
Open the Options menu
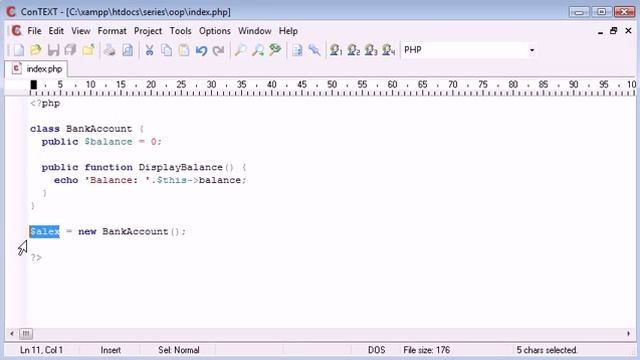click(215, 31)
